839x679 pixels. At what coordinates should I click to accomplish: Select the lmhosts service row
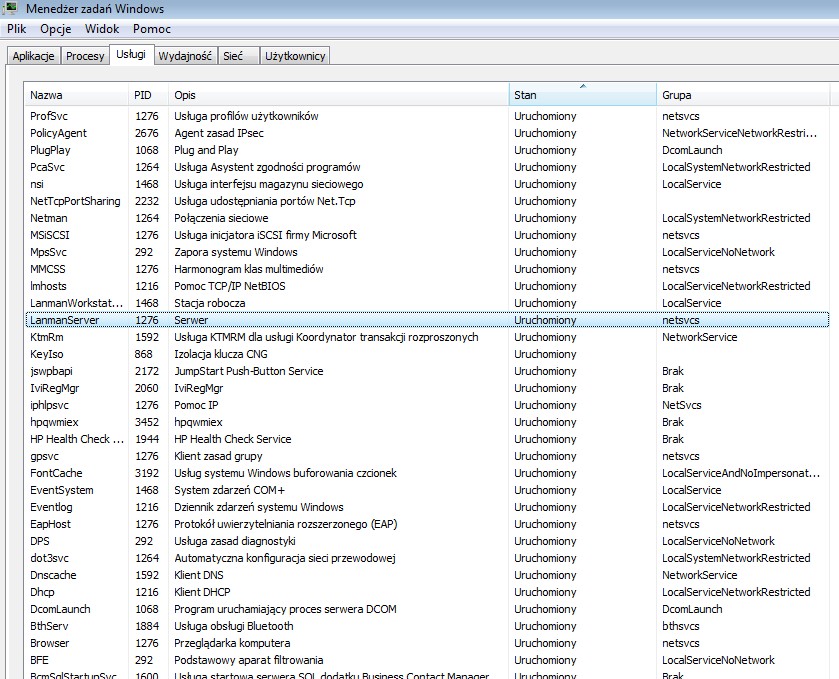pyautogui.click(x=427, y=286)
